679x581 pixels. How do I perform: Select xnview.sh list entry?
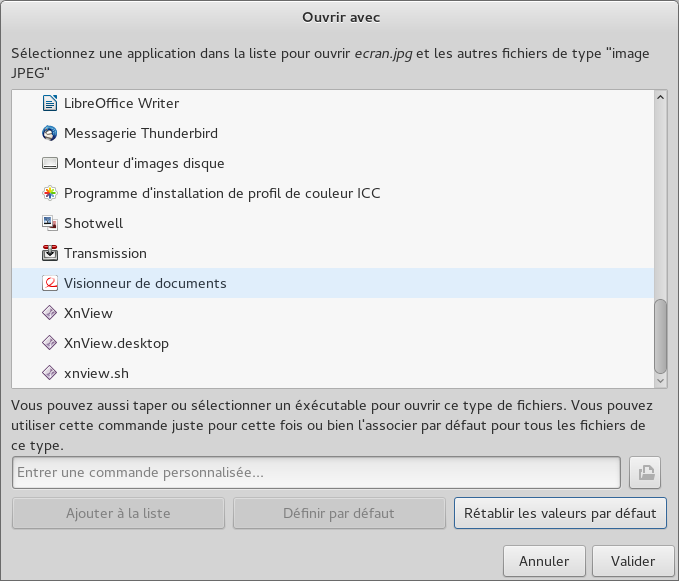click(x=96, y=373)
